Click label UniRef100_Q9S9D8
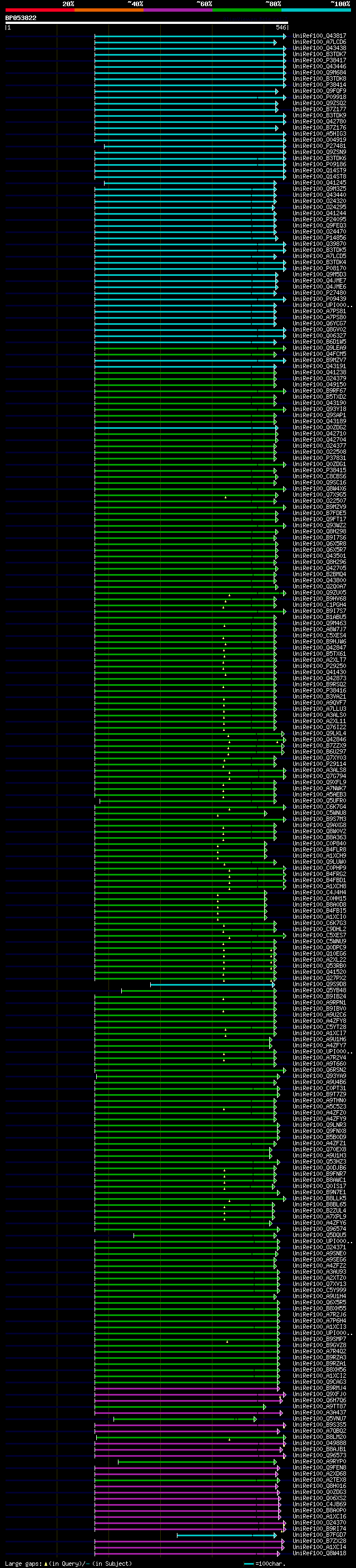356x1568 pixels. (x=319, y=985)
